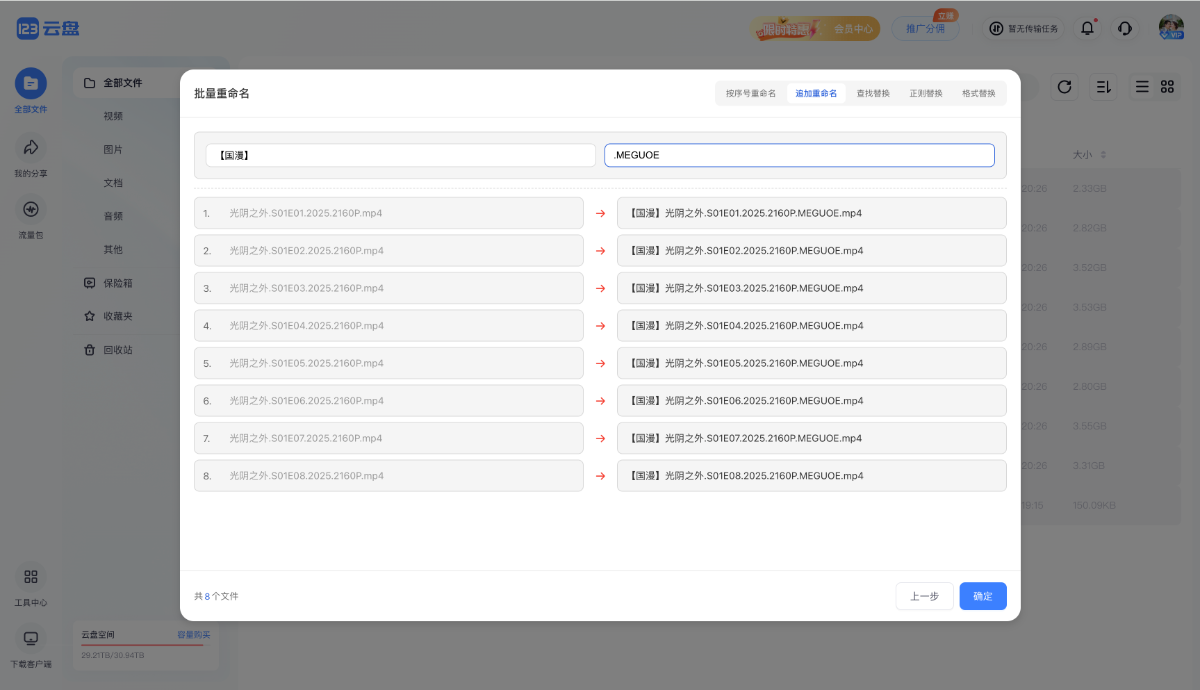Select the 正则替换 tab
The image size is (1200, 690).
(x=925, y=93)
